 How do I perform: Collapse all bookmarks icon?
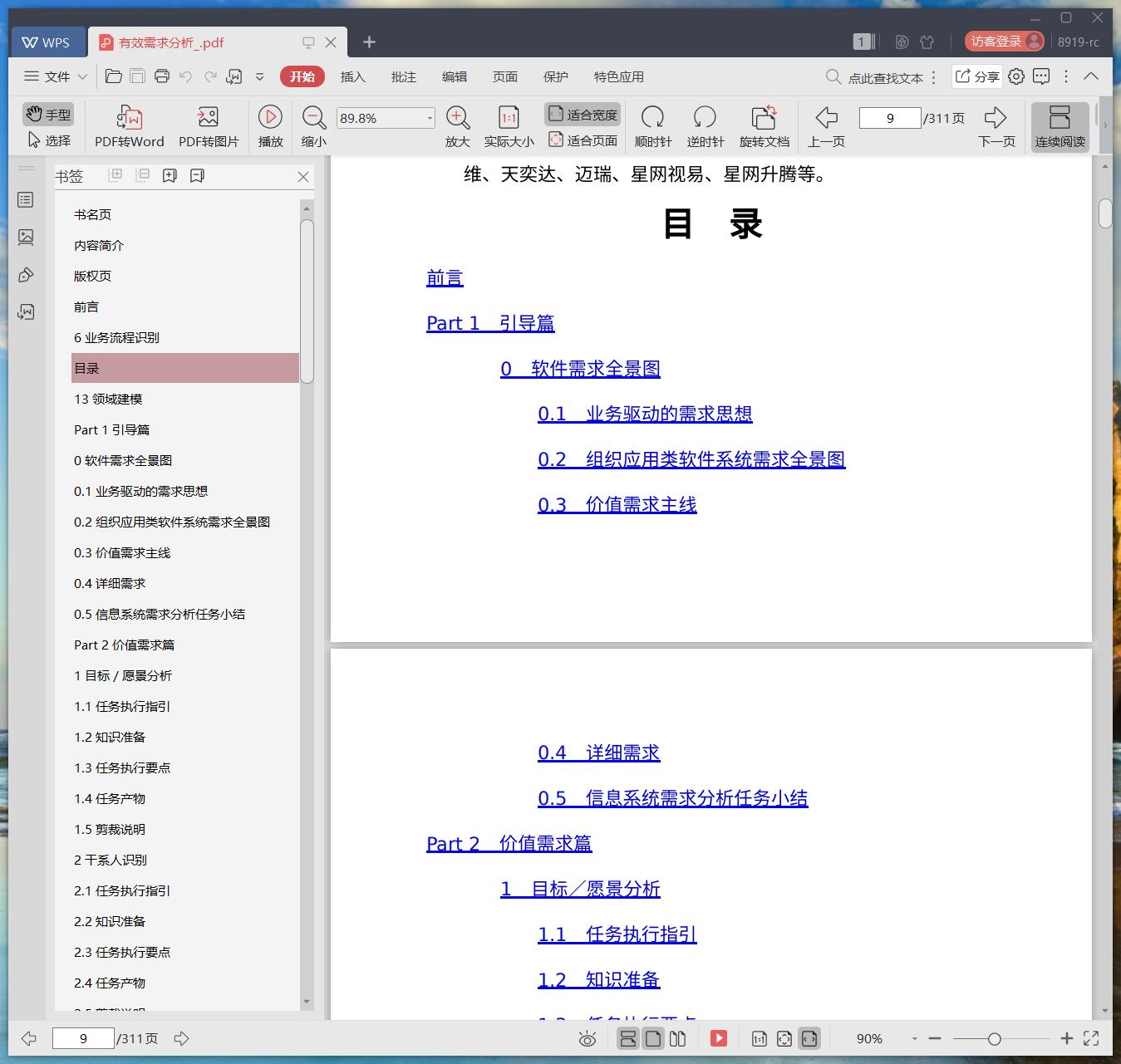click(142, 175)
